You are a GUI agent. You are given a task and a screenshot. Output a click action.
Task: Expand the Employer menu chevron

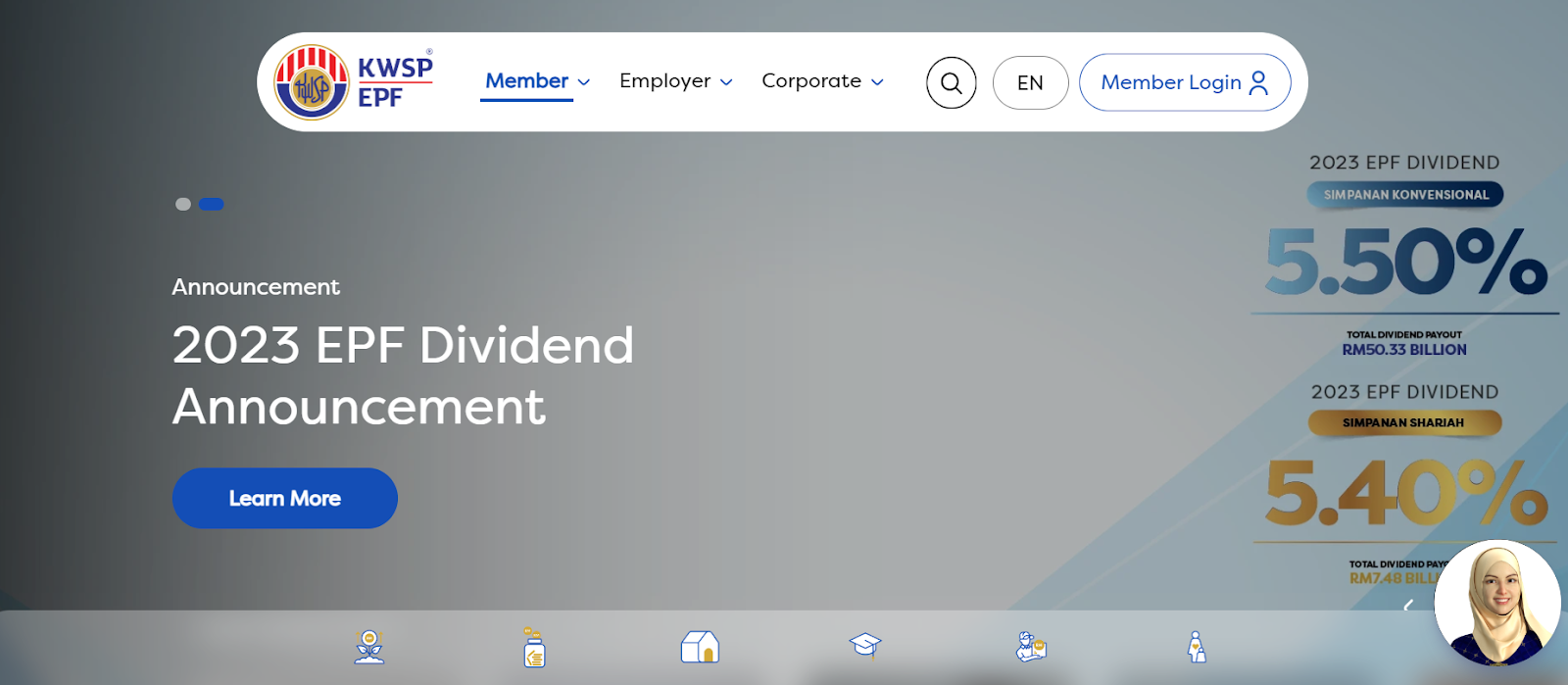tap(726, 82)
